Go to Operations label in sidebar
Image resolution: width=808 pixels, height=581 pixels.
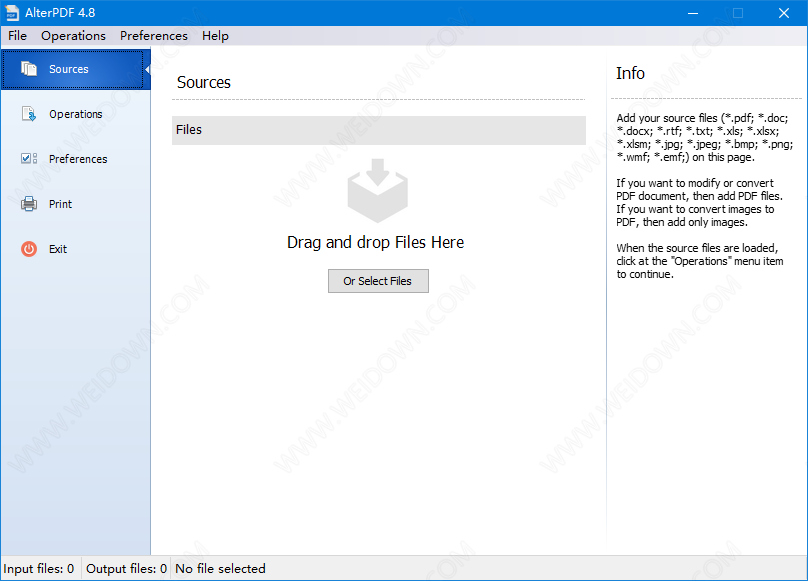point(76,114)
